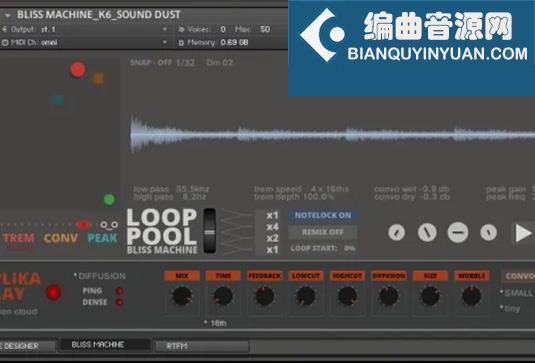Viewport: 535px width, 363px height.
Task: Click the first round dial right of LOOP START
Action: click(396, 233)
